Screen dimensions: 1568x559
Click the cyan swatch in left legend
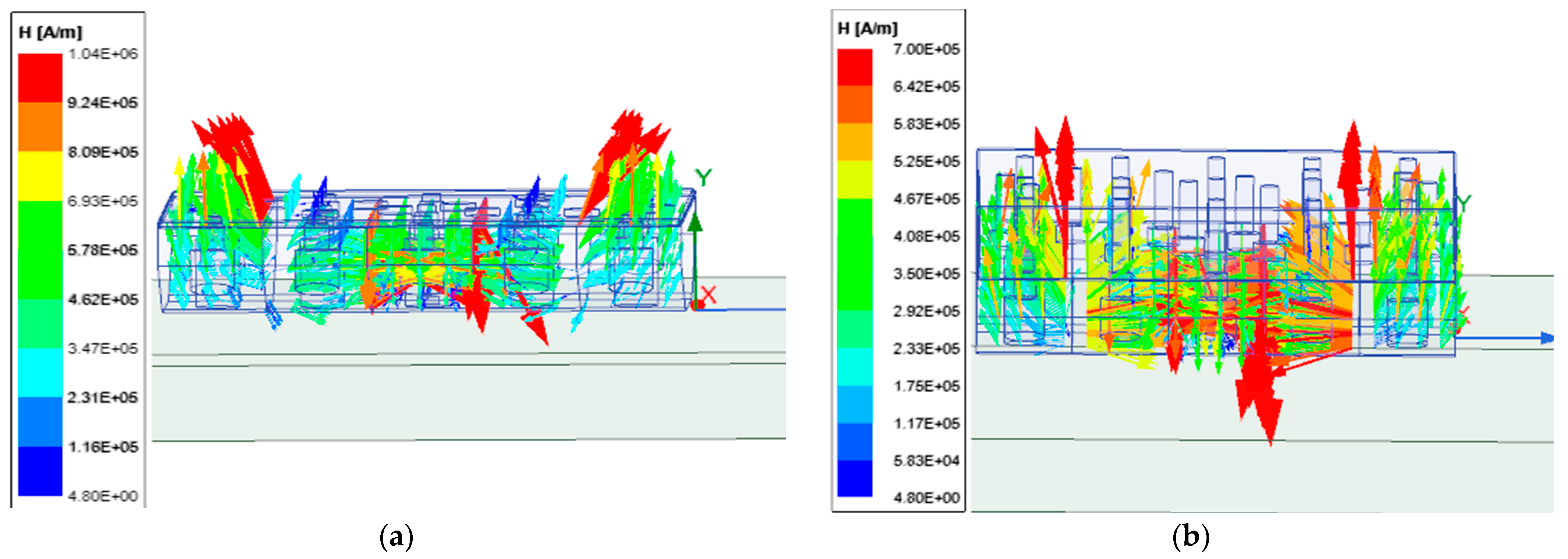pos(39,372)
